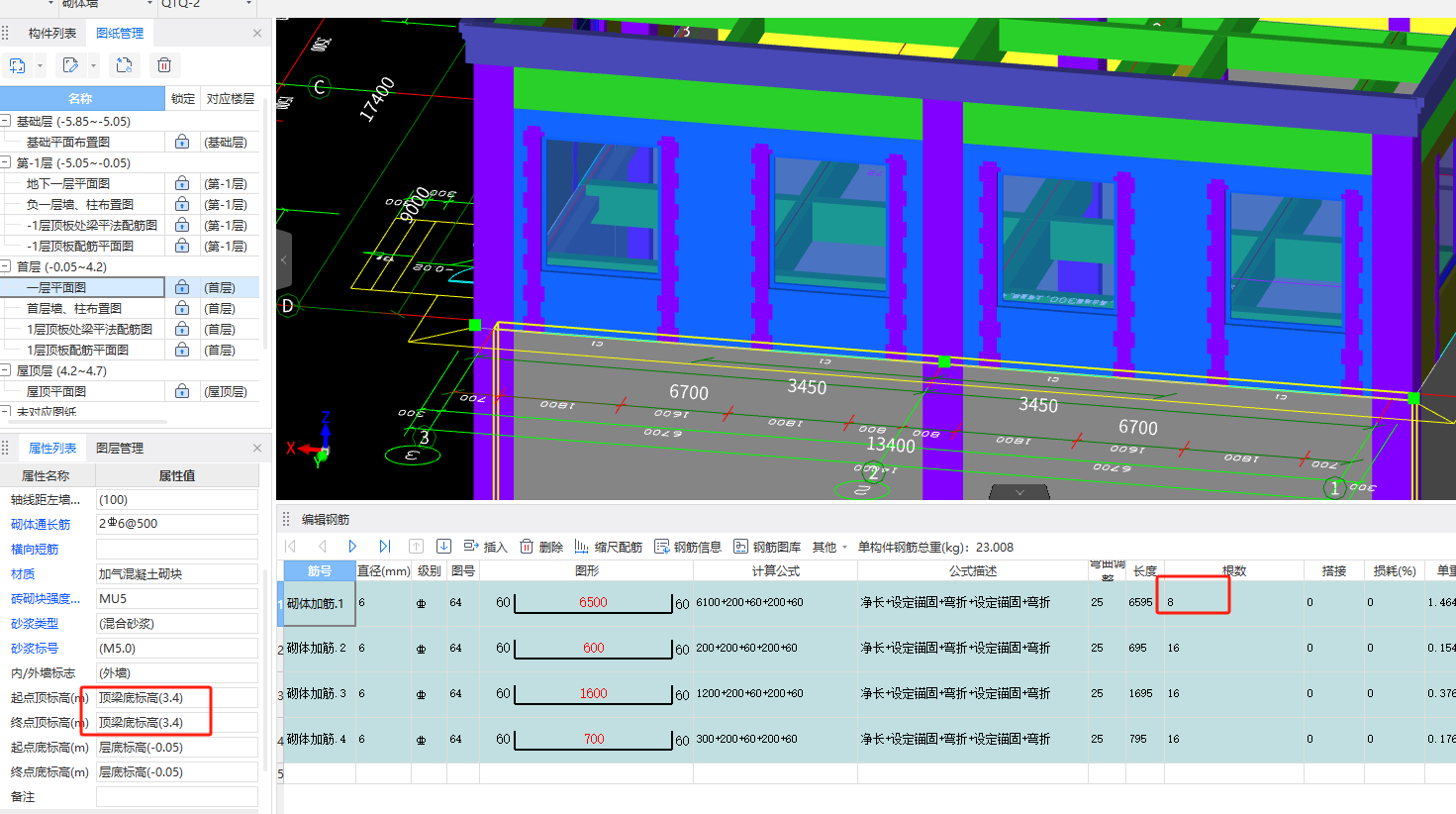Screen dimensions: 1456x814
Task: Click the add drawing icon in drawing management
Action: 18,65
